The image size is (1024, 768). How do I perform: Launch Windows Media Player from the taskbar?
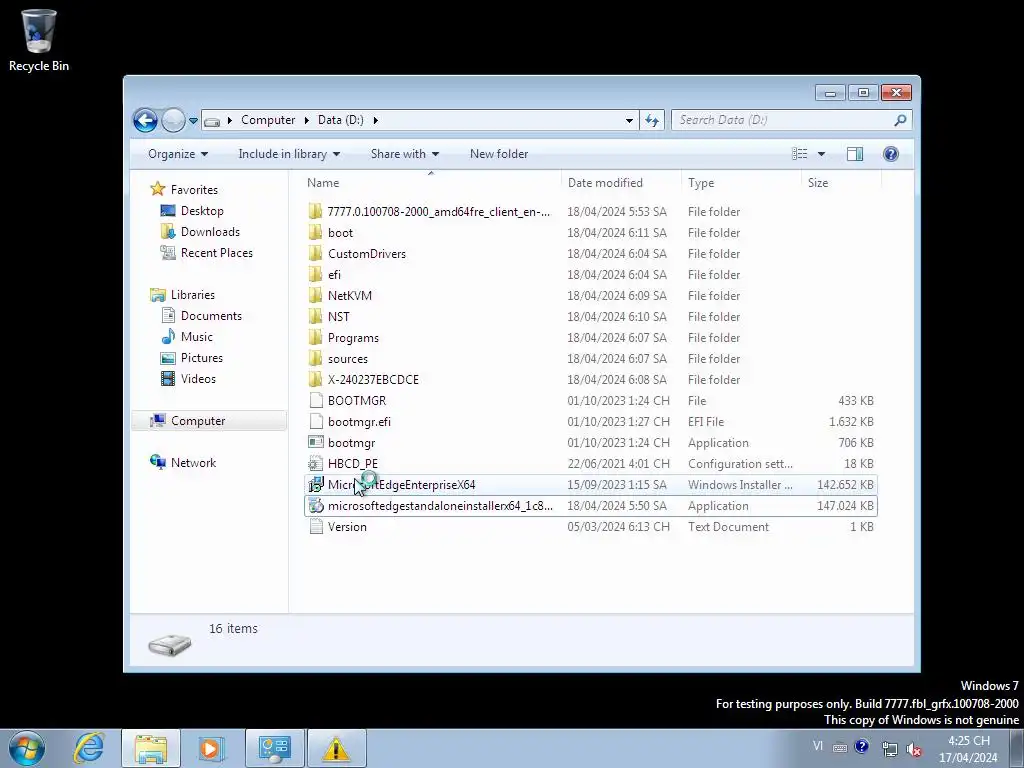211,748
